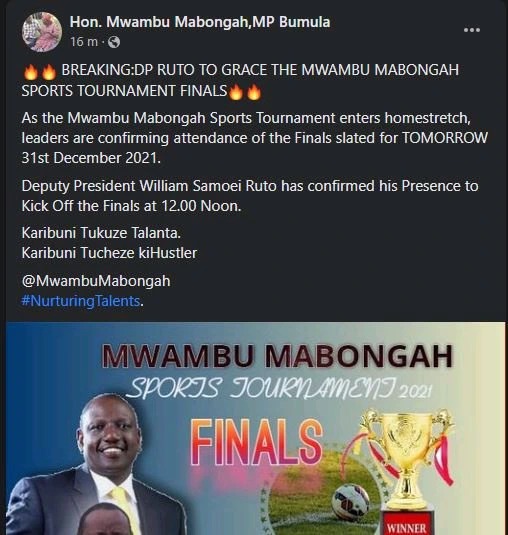Click the SPORTS TOURNAMENT 2021 script text
This screenshot has height=535, width=508.
pyautogui.click(x=279, y=389)
